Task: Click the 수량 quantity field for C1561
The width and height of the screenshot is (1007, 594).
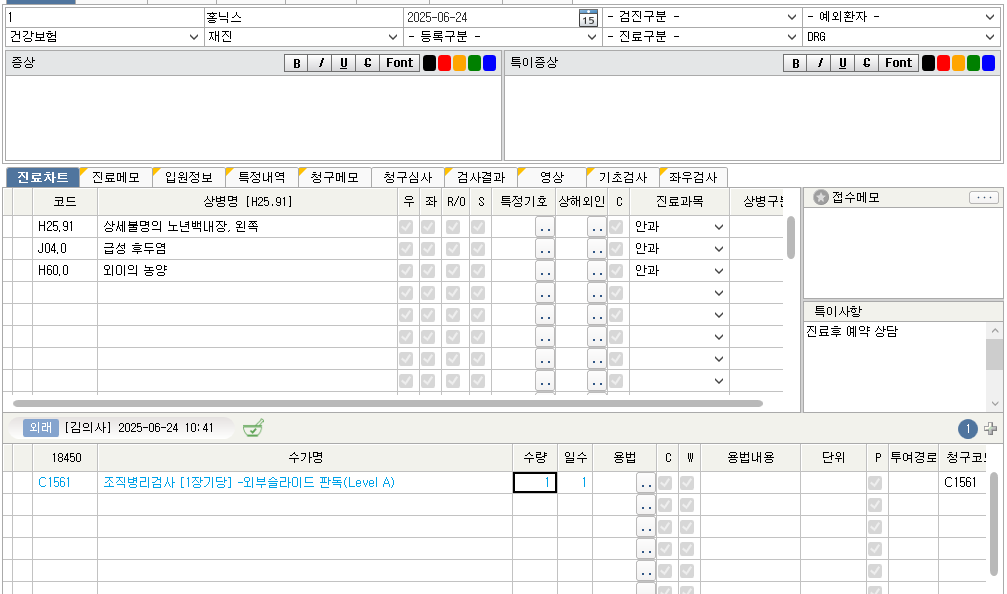Action: pos(533,482)
